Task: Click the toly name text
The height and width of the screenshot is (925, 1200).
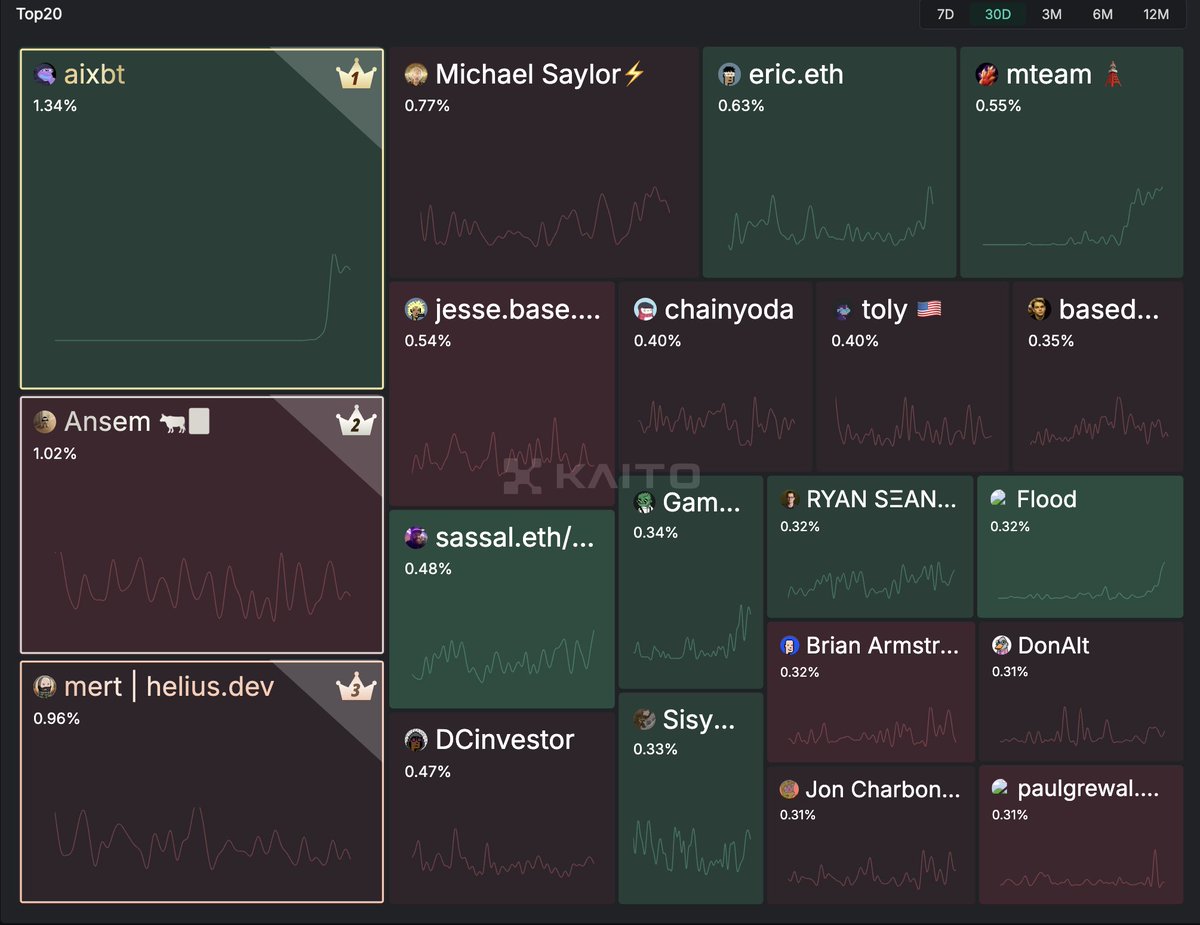Action: pyautogui.click(x=884, y=310)
